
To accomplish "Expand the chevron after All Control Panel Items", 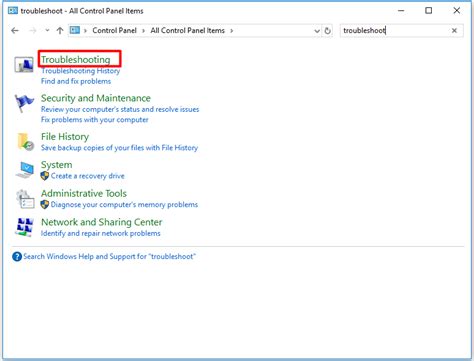I will click(231, 31).
